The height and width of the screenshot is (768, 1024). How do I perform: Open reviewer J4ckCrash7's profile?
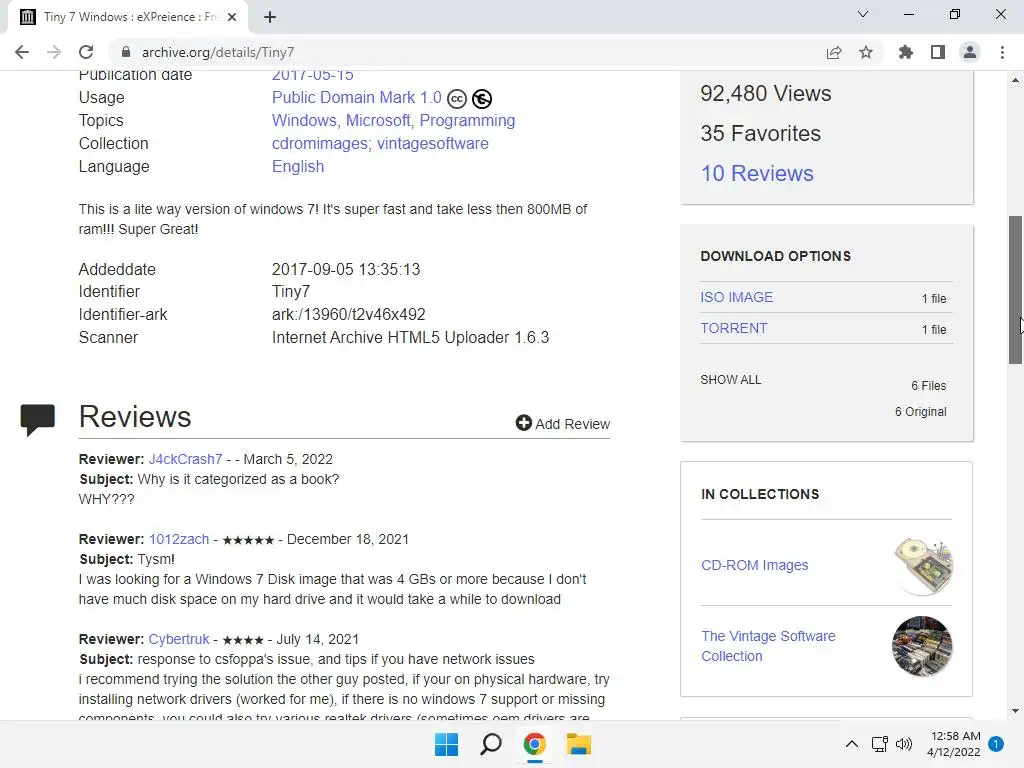coord(185,459)
